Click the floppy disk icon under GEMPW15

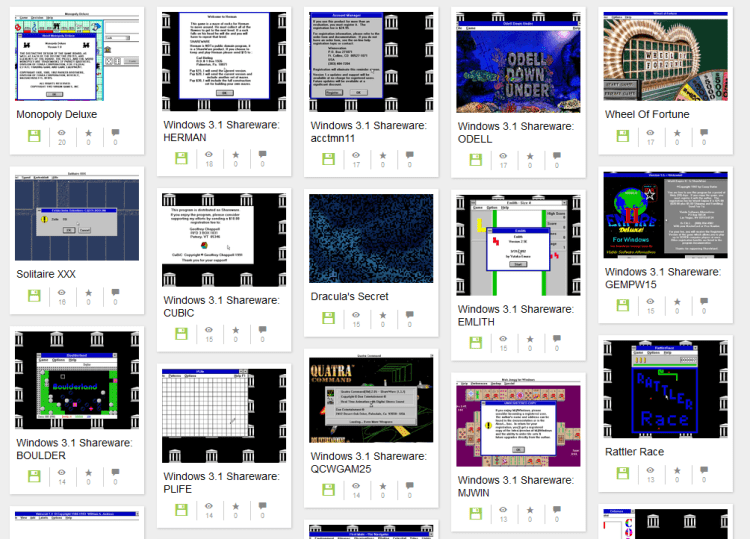point(623,305)
